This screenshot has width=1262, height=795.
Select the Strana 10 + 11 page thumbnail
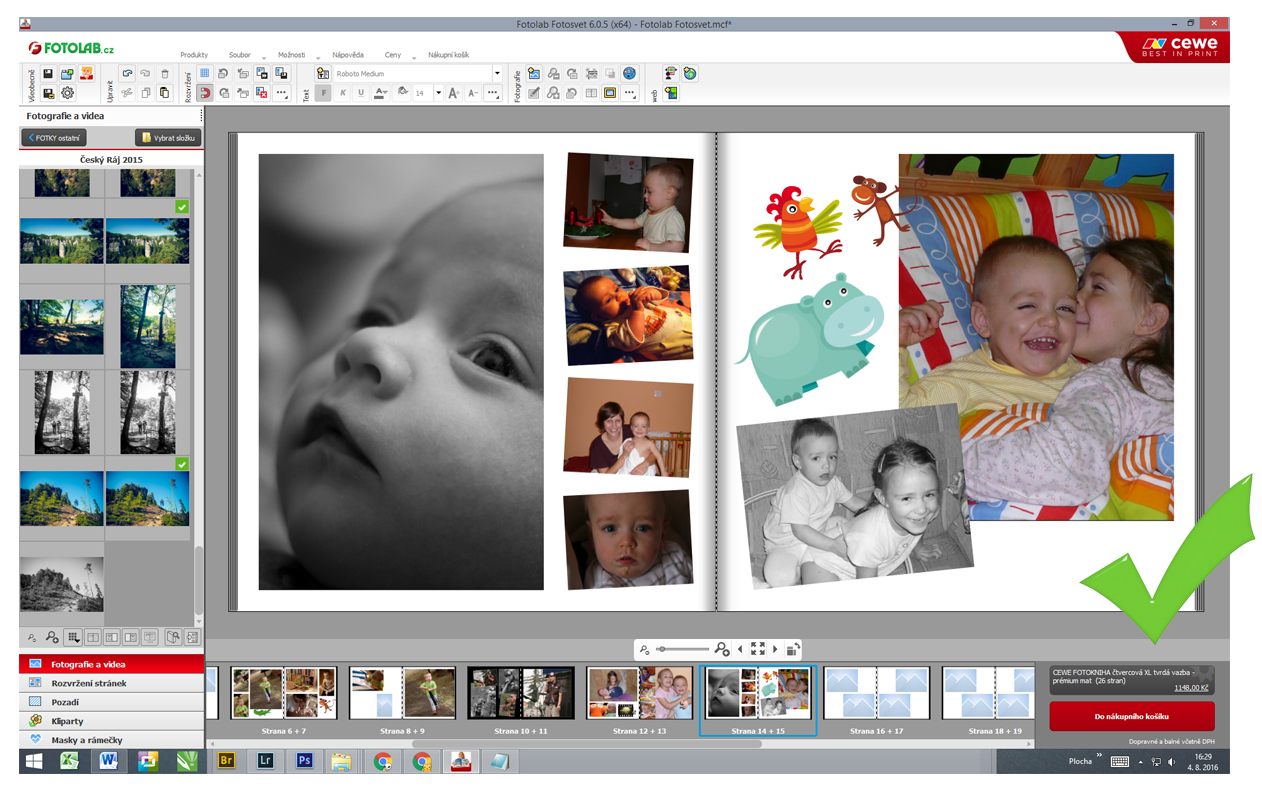[x=521, y=693]
